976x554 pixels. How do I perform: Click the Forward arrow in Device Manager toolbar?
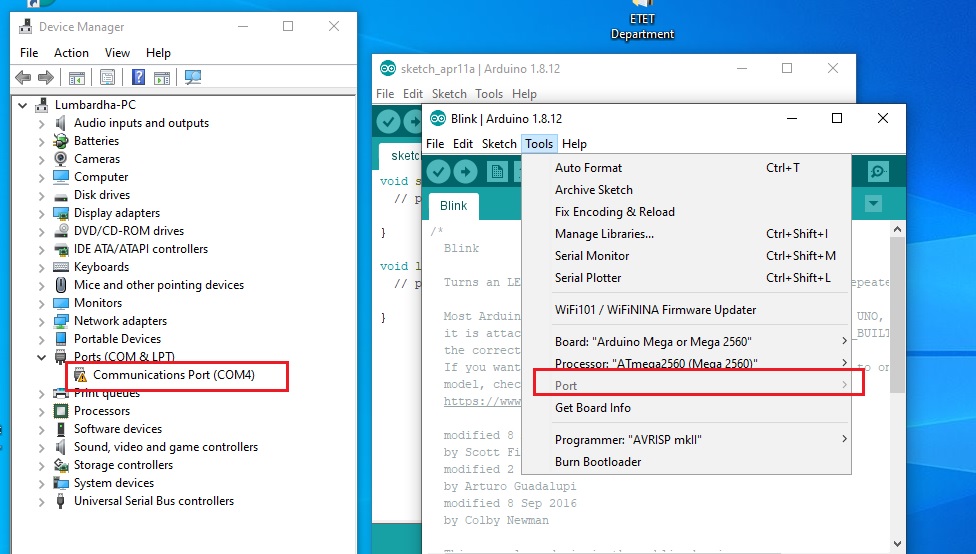[x=45, y=77]
